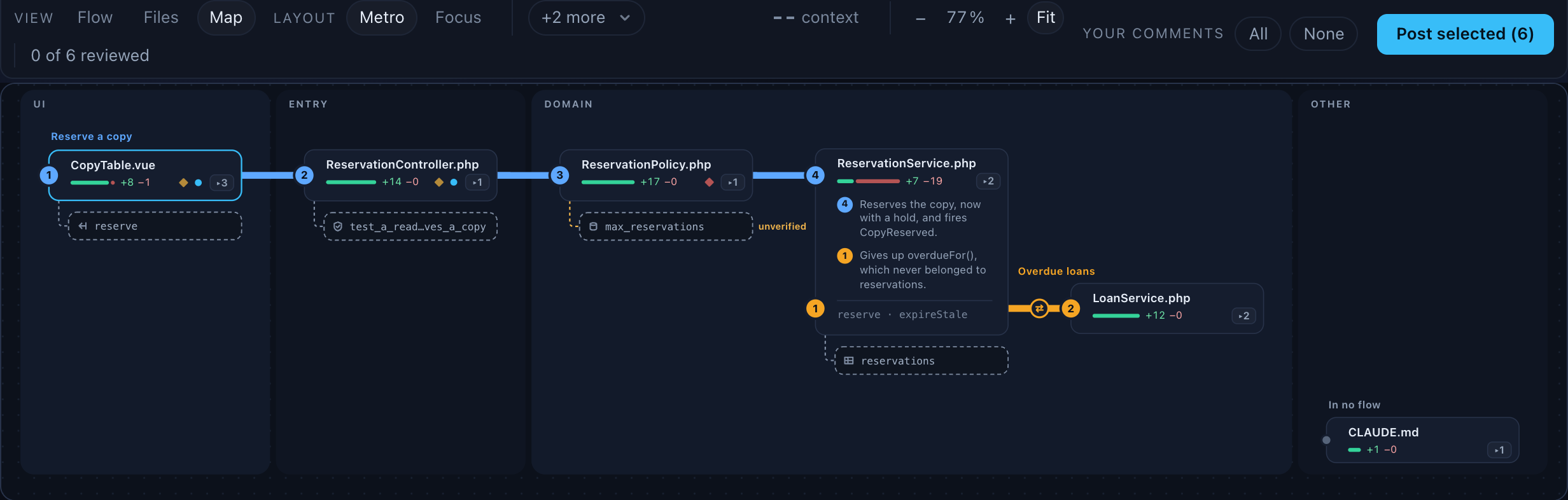
Task: Click the ReservationService.php red-green diff bar
Action: coord(869,181)
